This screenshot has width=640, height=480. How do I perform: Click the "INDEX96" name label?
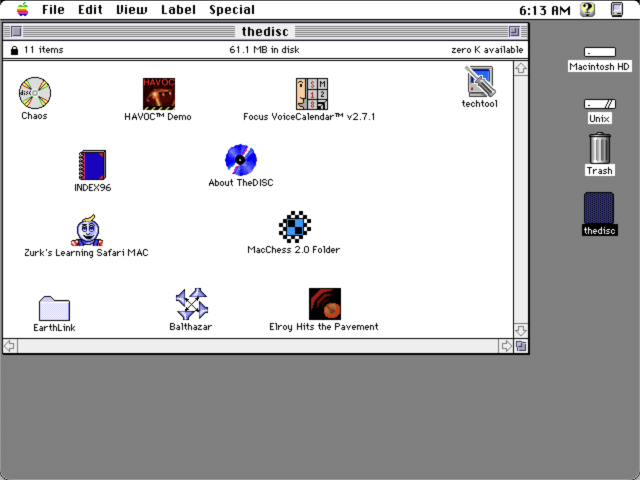tap(93, 187)
